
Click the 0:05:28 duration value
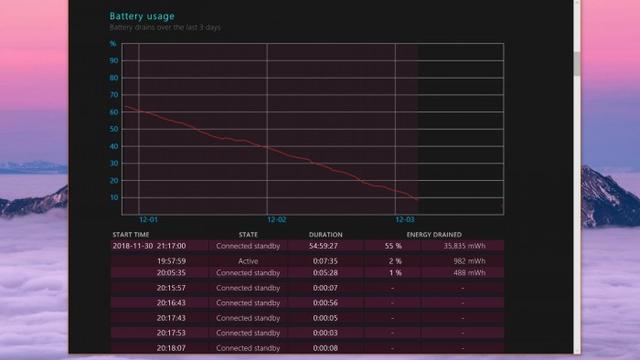point(325,273)
